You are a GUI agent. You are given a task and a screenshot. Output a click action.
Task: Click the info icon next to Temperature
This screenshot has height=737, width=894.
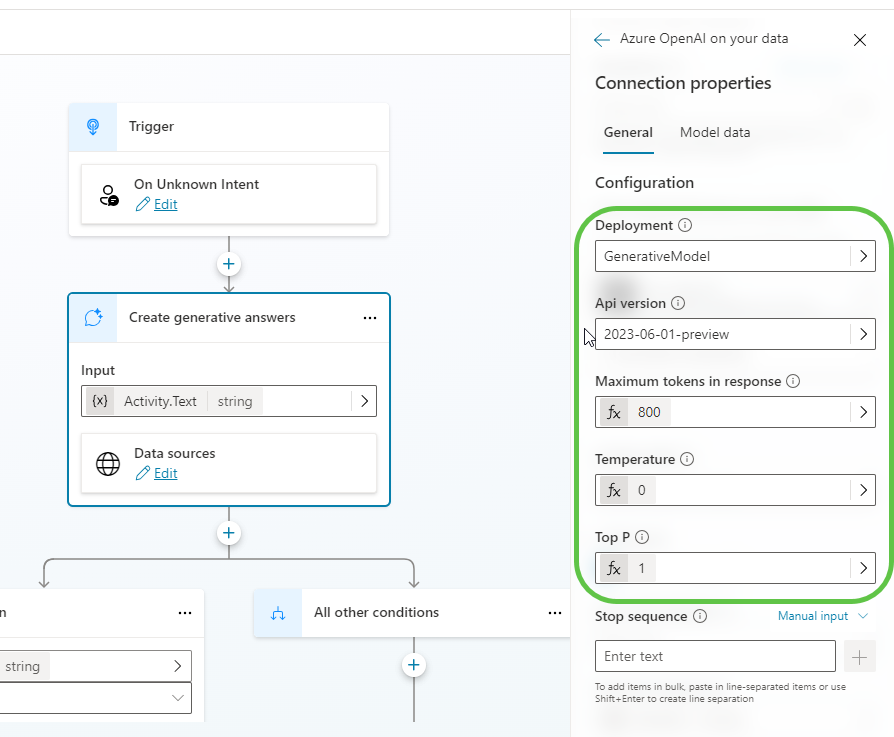tap(687, 459)
